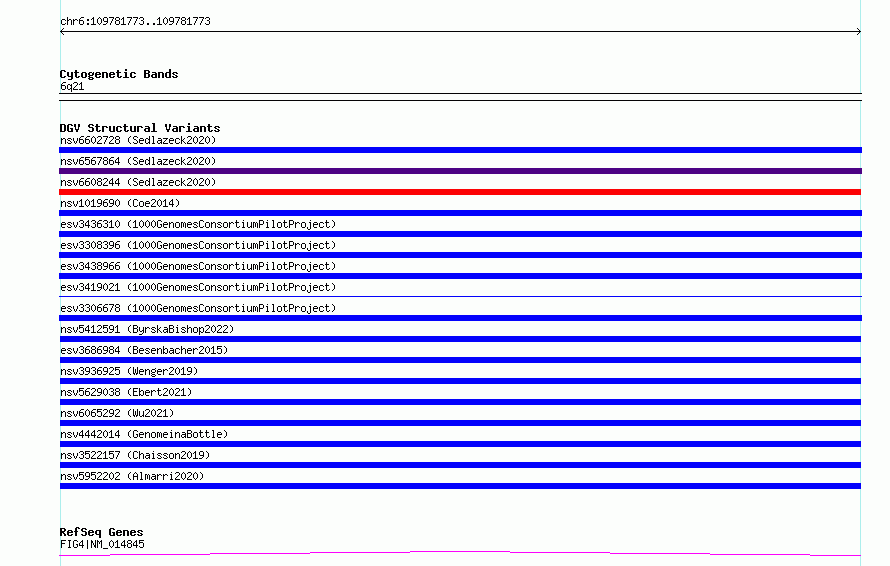
Task: Click the red bar under nsv6608244
Action: pyautogui.click(x=460, y=192)
